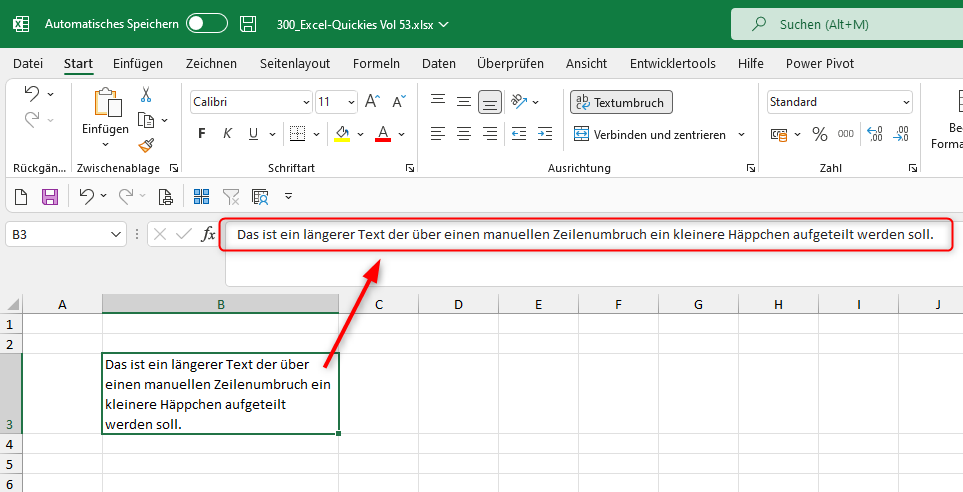
Task: Select the Daten tab
Action: [x=439, y=63]
